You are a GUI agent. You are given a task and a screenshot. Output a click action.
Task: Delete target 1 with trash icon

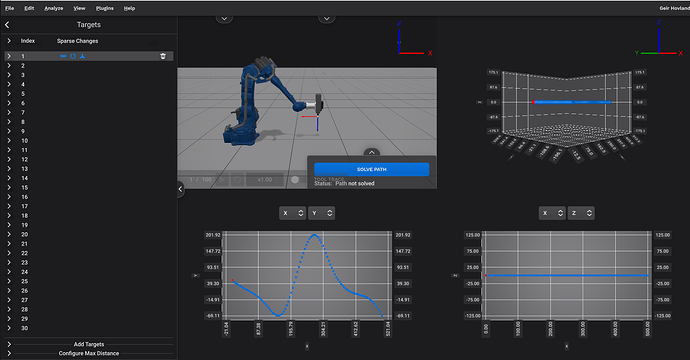tap(163, 56)
